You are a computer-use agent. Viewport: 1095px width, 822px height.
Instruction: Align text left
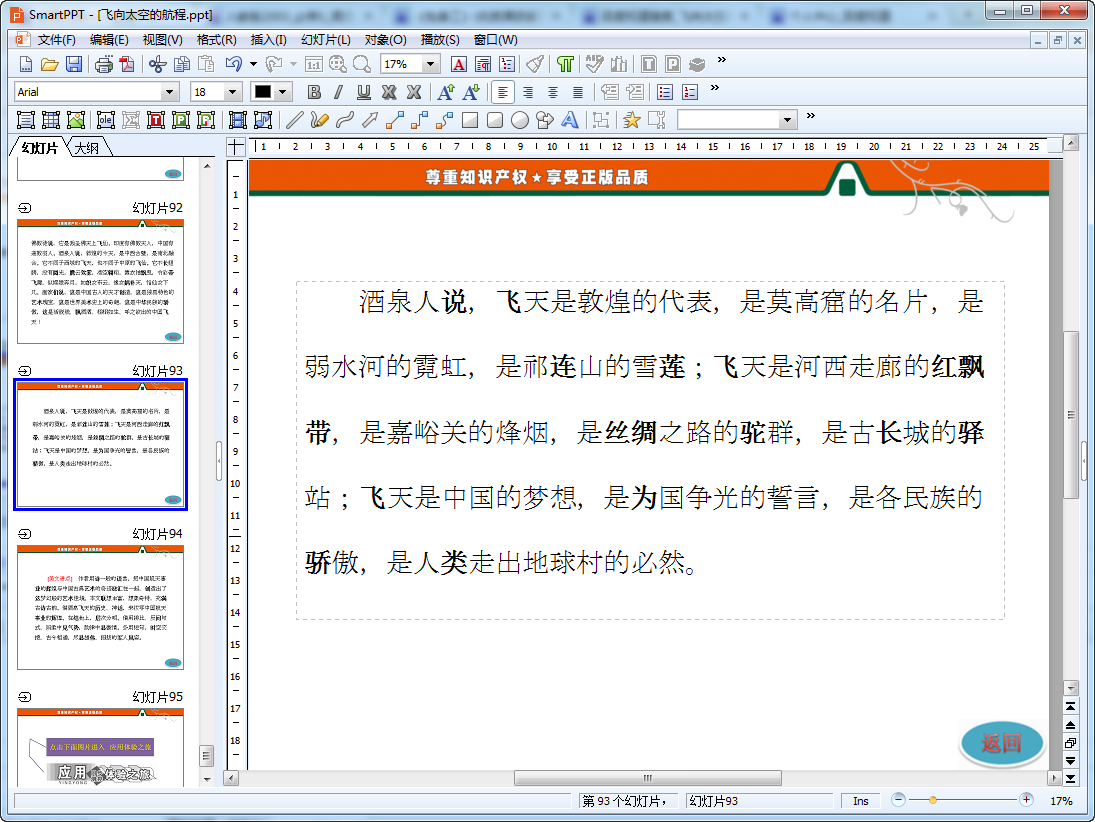(x=503, y=92)
